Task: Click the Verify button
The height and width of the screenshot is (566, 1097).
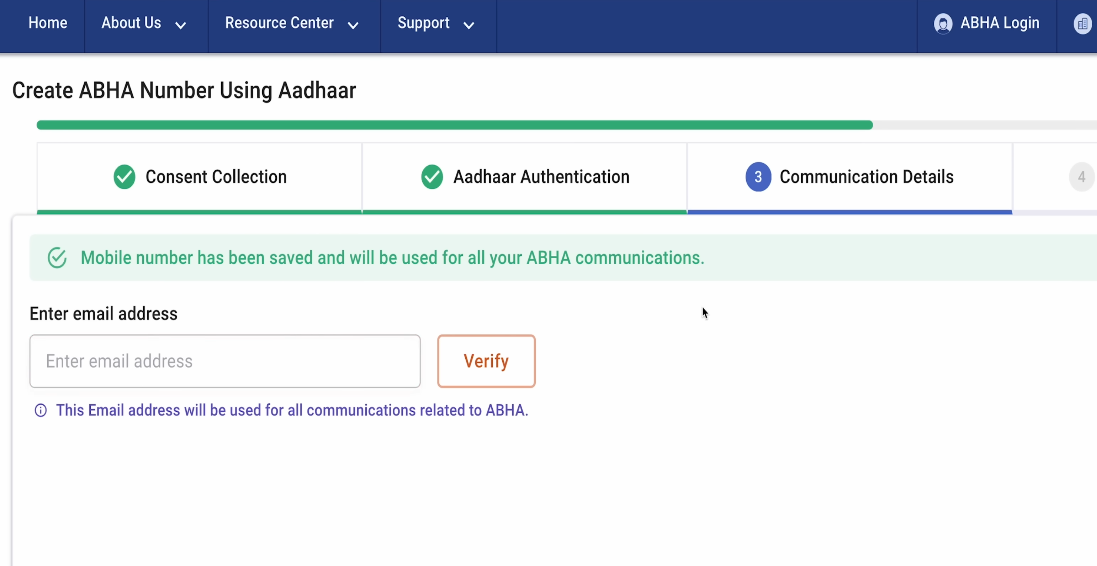Action: [486, 361]
